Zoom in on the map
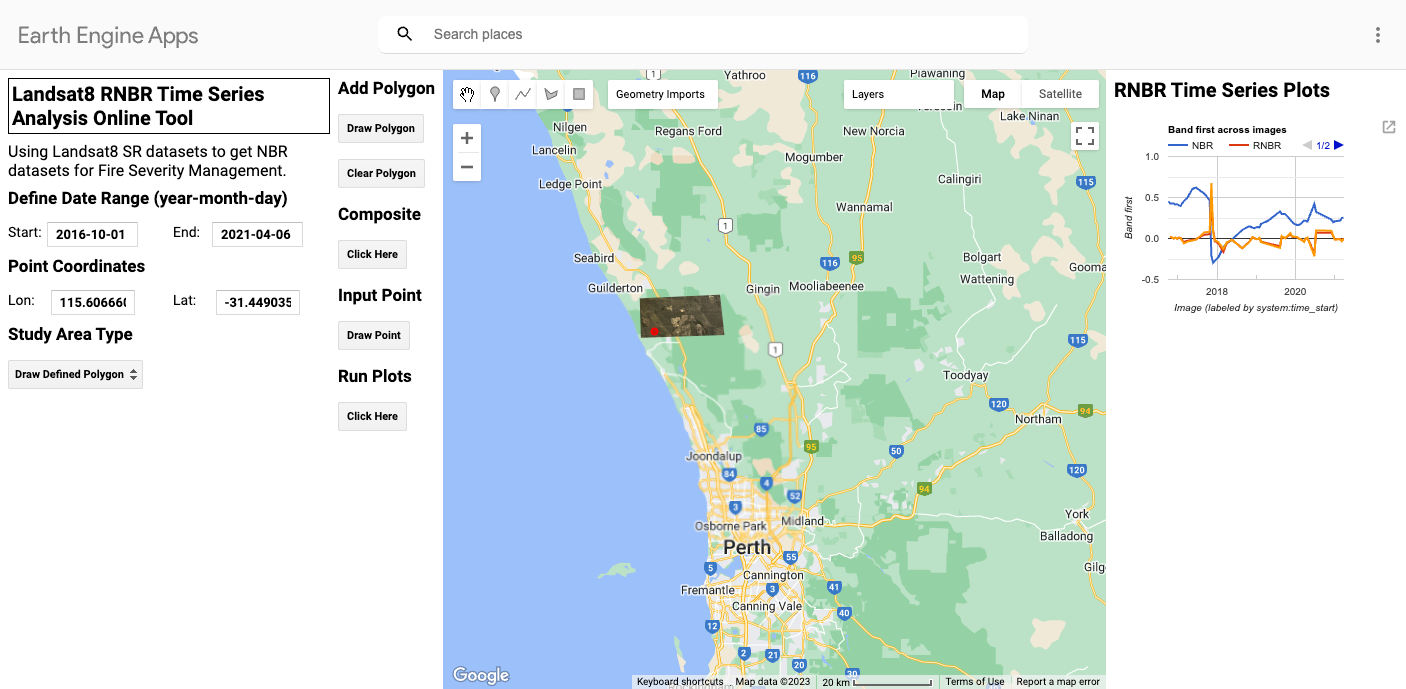 467,138
